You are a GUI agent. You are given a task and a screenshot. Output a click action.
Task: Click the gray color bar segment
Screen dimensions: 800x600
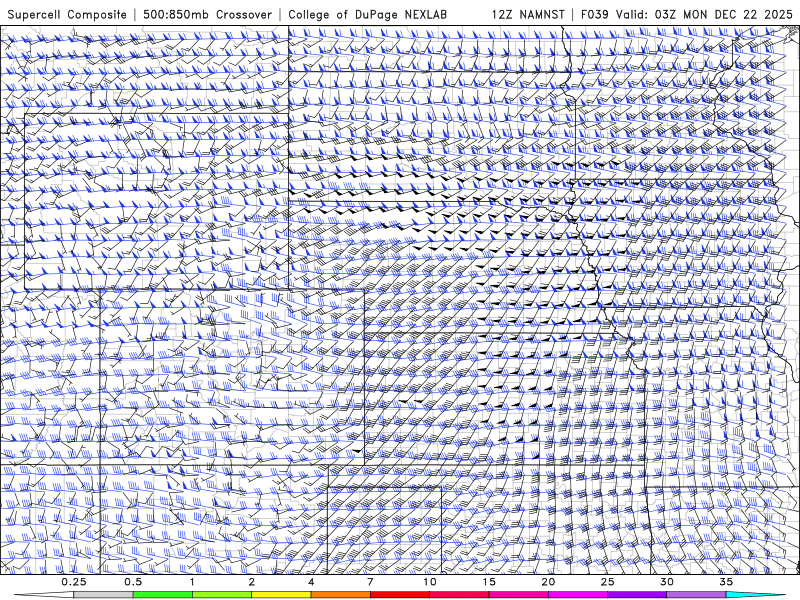(x=104, y=595)
